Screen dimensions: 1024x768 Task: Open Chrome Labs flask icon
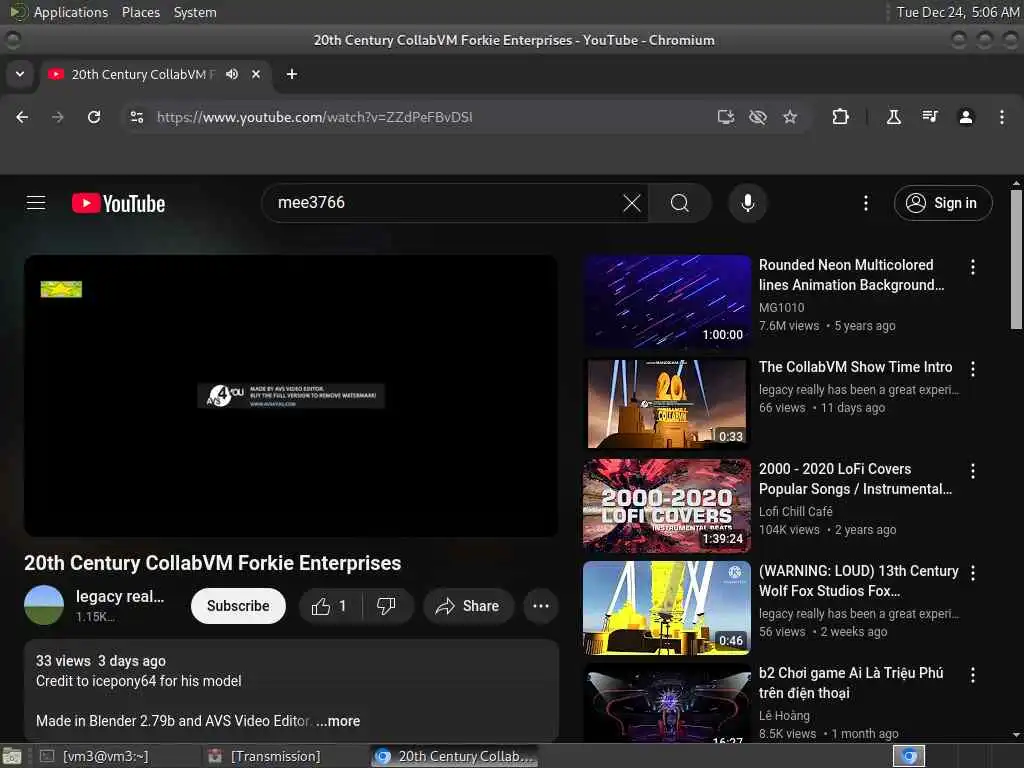893,117
